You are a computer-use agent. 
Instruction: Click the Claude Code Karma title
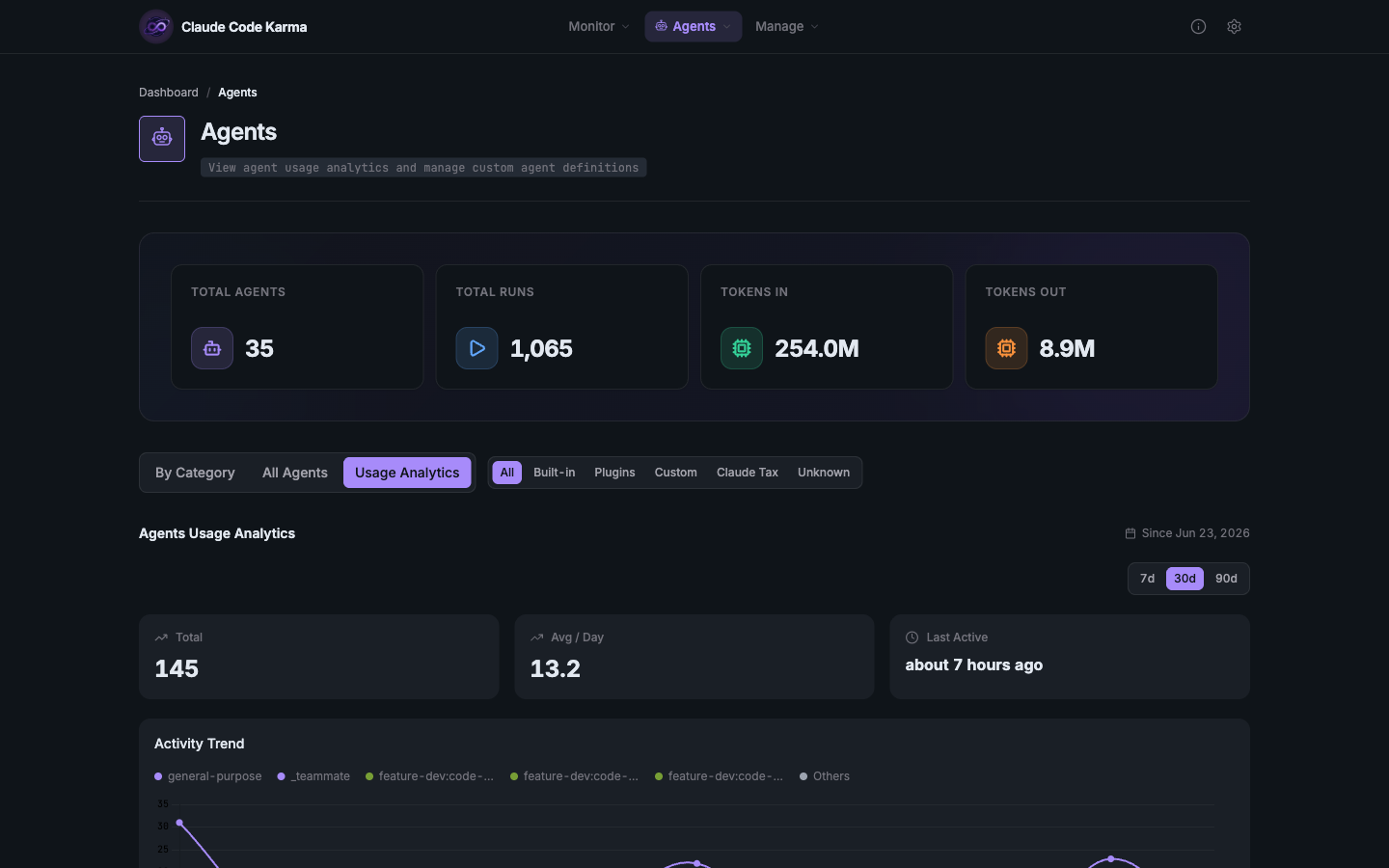click(244, 27)
